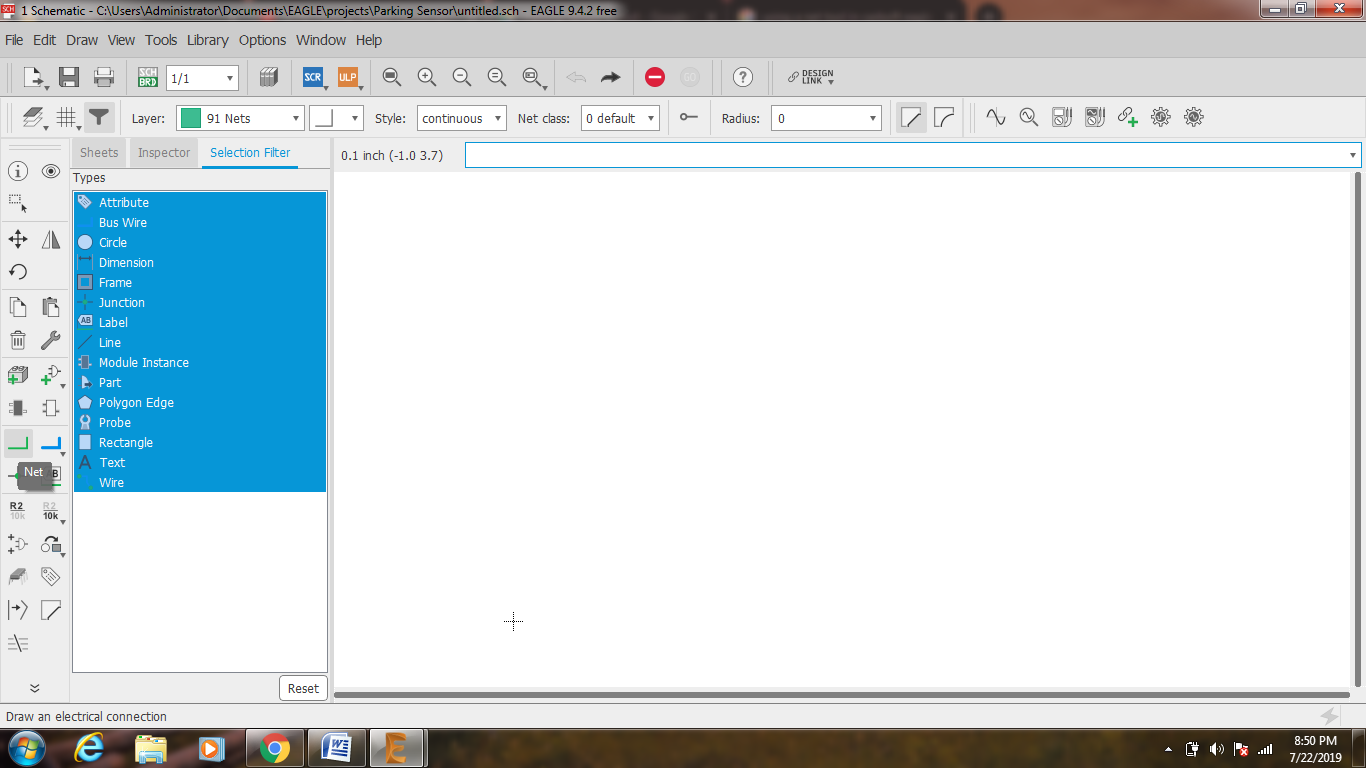Select the Info tool in the left toolbar
Image resolution: width=1368 pixels, height=770 pixels.
tap(18, 172)
